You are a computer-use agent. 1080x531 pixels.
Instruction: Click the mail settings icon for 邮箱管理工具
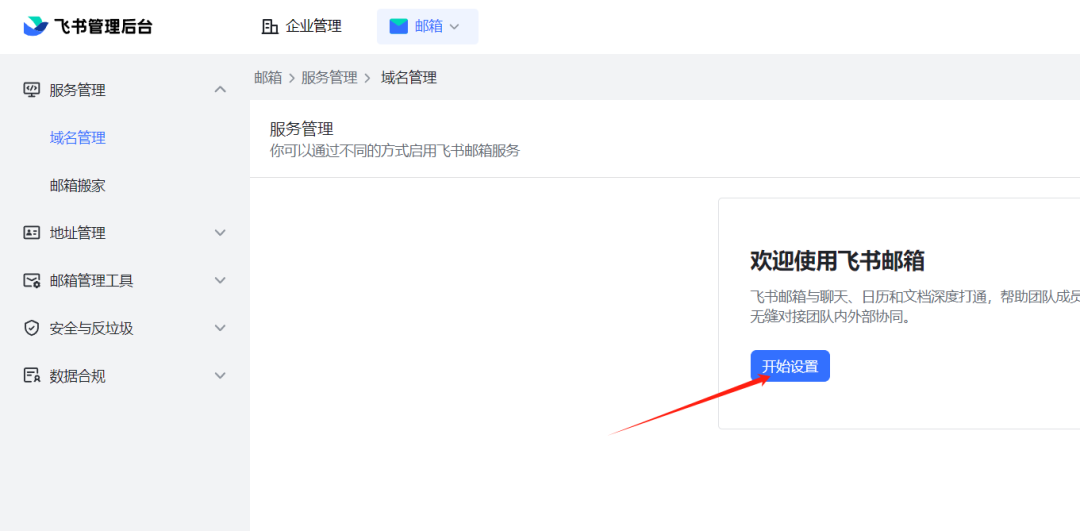coord(32,281)
